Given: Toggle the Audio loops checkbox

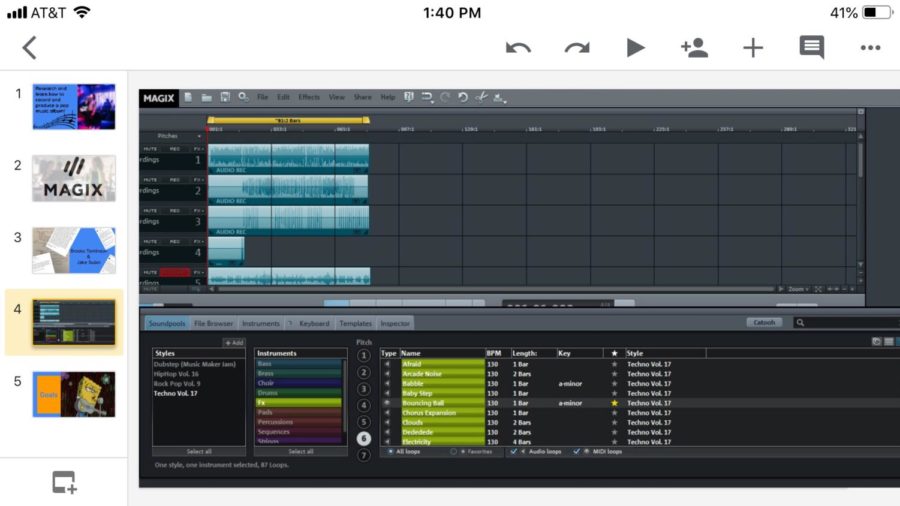Looking at the screenshot, I should [x=514, y=451].
